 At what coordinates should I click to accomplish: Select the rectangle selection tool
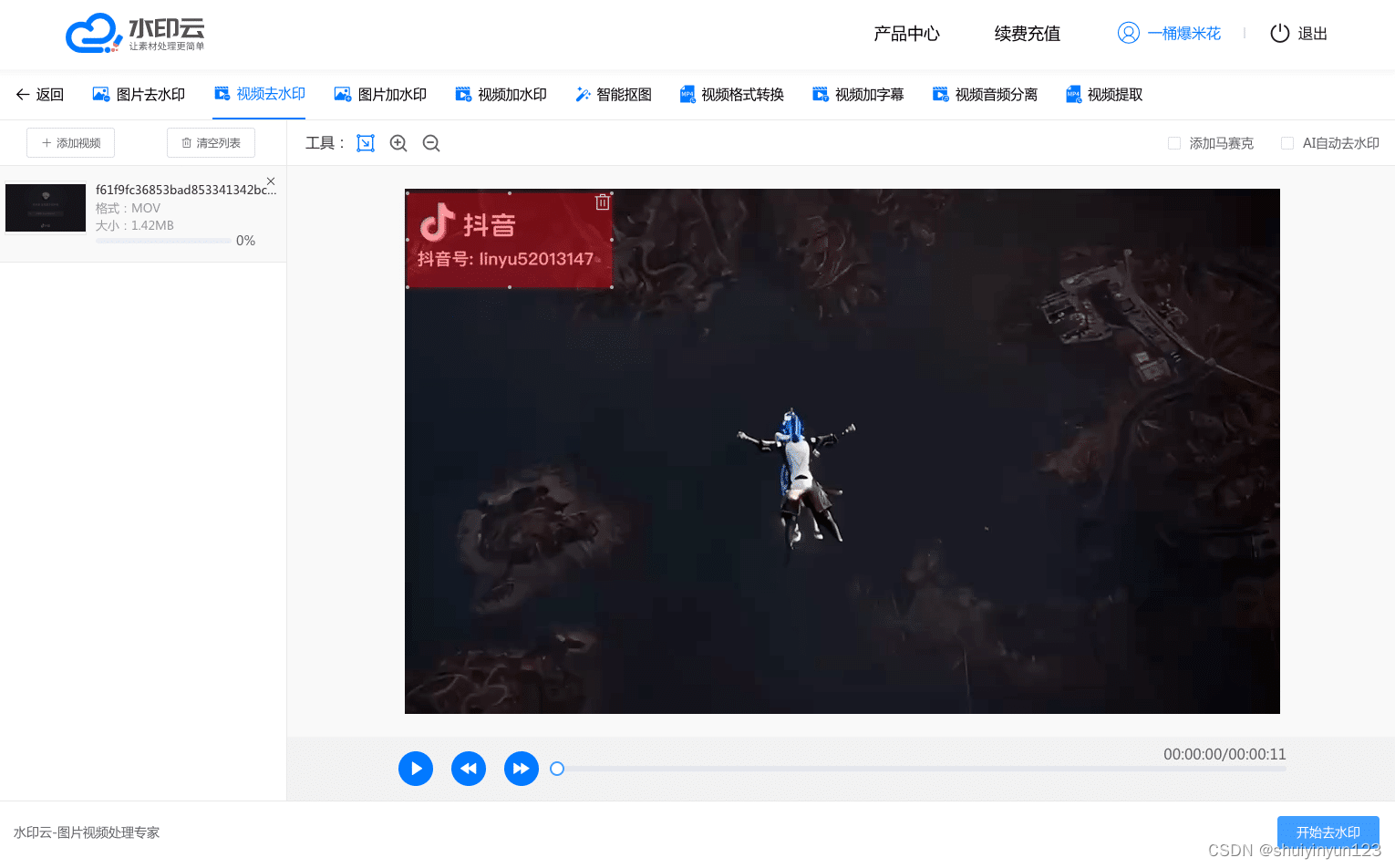click(366, 143)
